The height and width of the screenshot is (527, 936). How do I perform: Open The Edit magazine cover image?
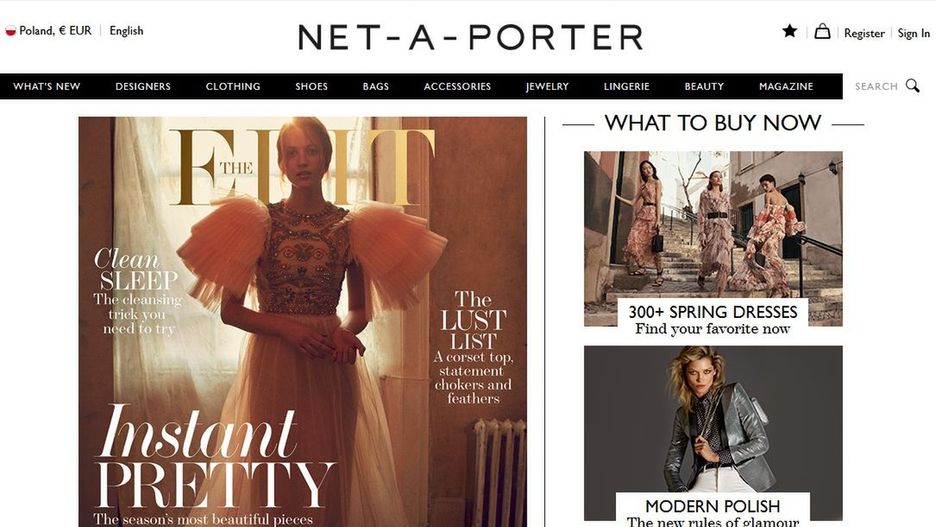[303, 322]
